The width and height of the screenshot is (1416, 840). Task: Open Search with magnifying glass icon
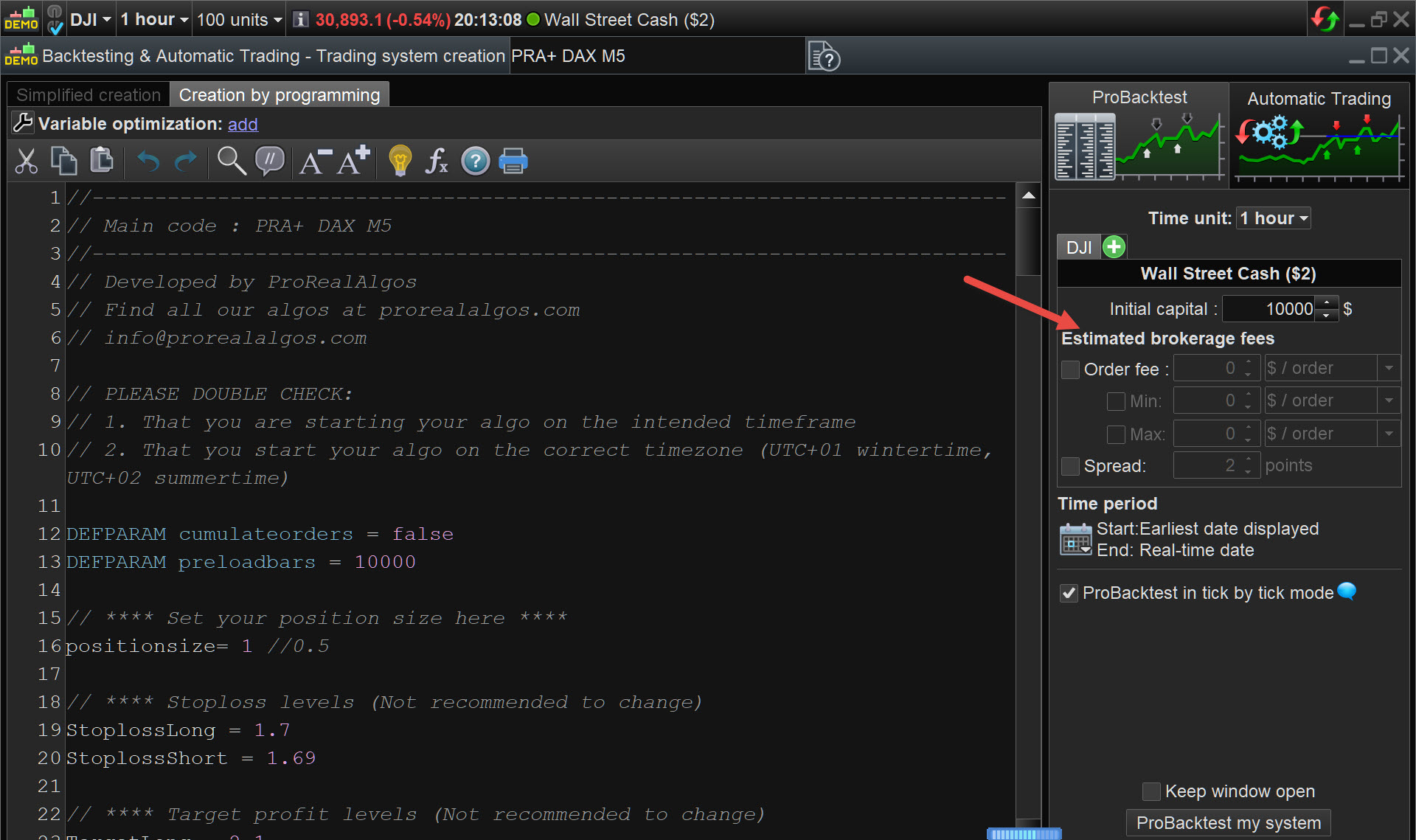(231, 161)
